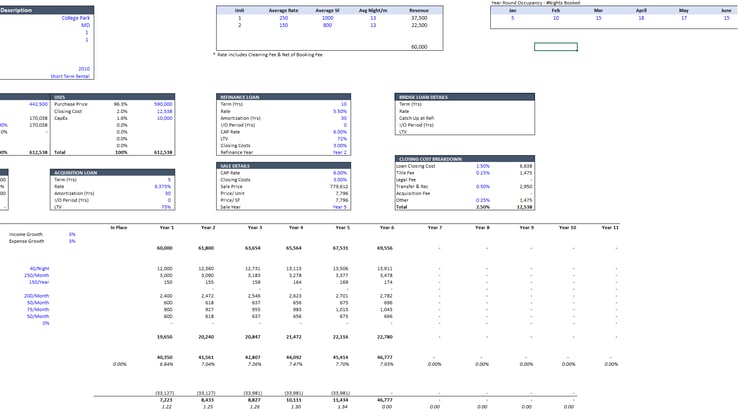Select the Acquisition Loan rate '6.375%'
The width and height of the screenshot is (750, 410).
pos(163,187)
